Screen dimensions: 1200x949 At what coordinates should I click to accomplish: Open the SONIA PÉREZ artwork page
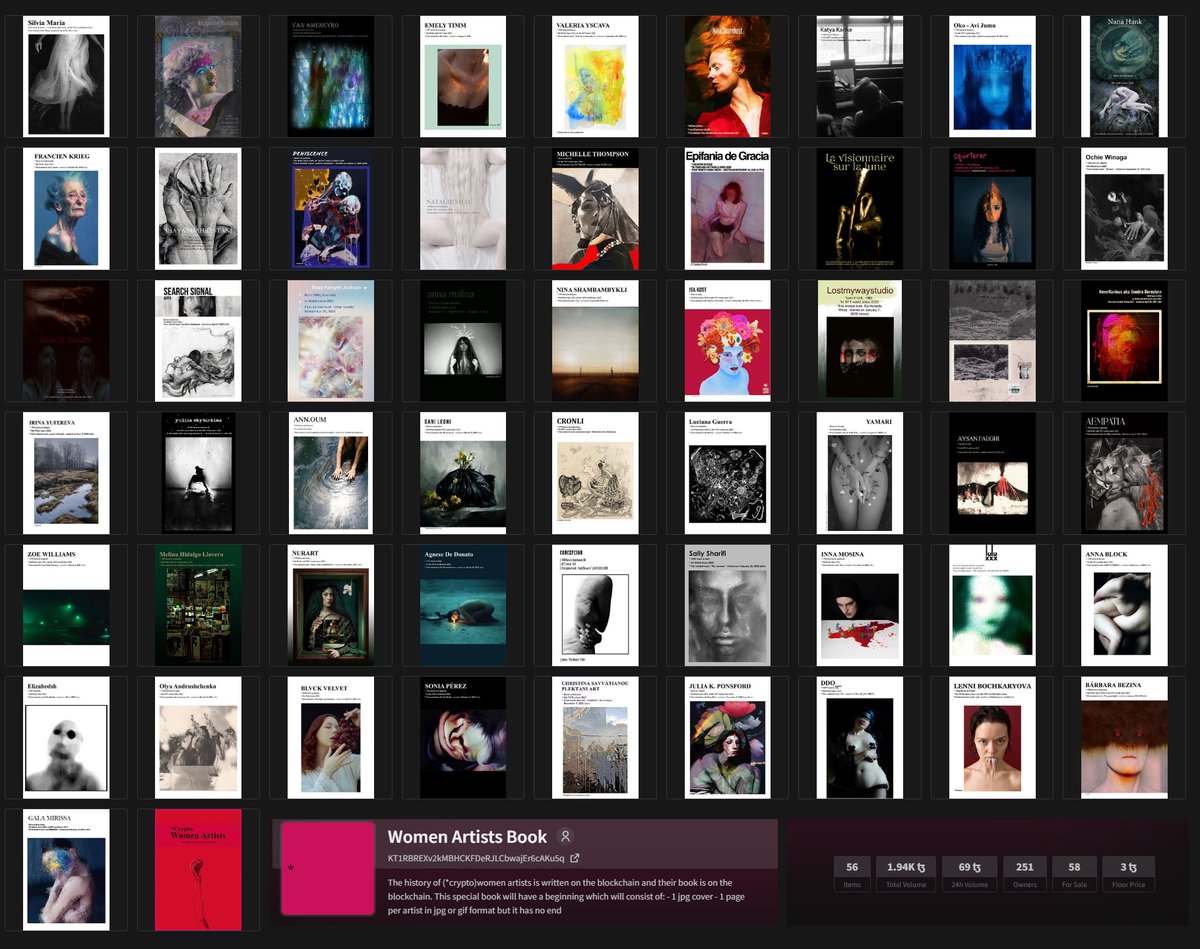tap(464, 737)
